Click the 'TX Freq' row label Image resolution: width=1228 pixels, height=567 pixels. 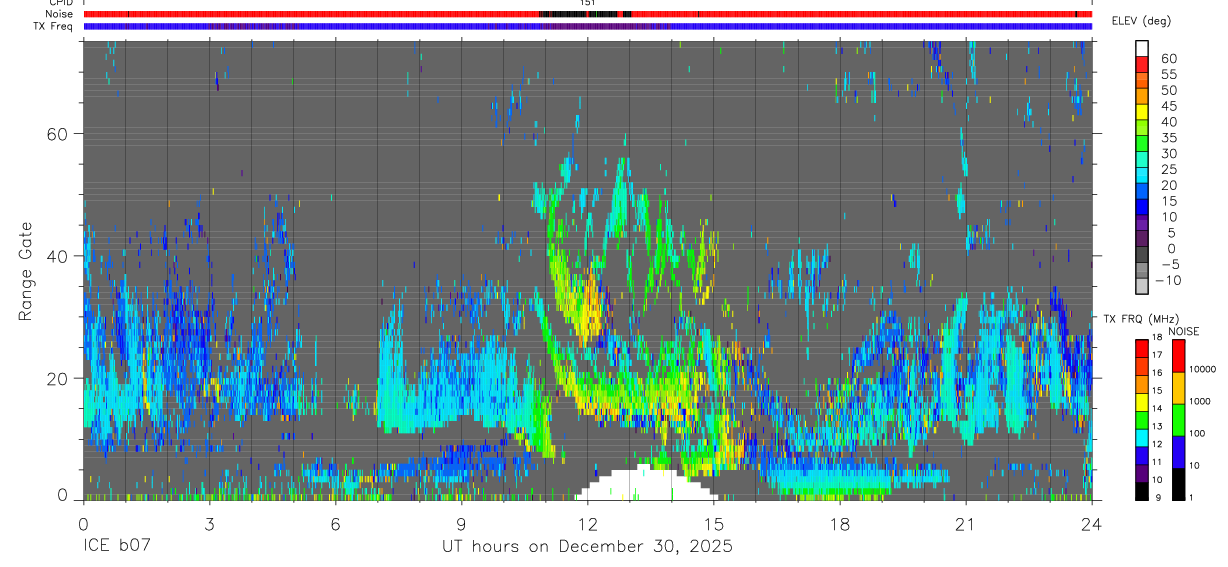55,26
